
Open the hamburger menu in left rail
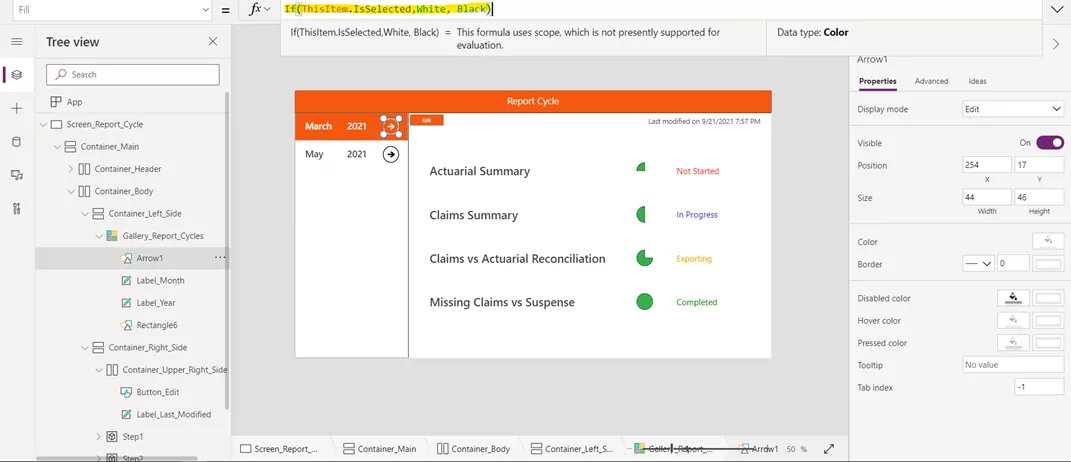(17, 42)
